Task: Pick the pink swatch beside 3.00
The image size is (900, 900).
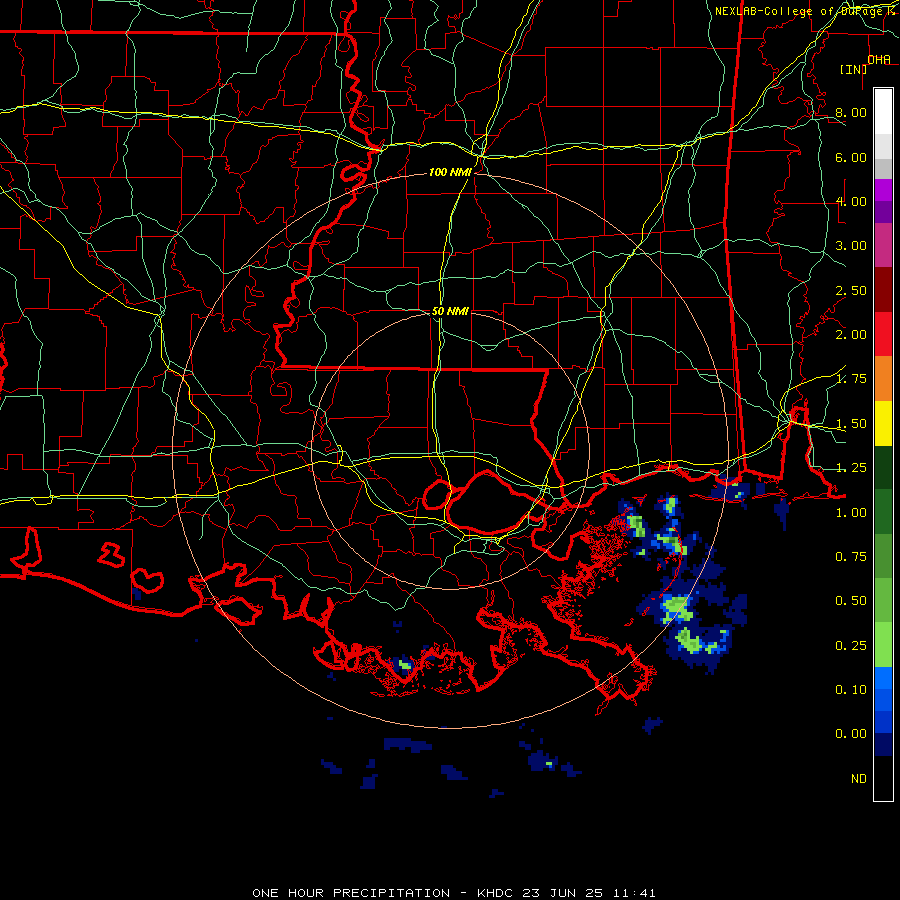Action: coord(883,246)
